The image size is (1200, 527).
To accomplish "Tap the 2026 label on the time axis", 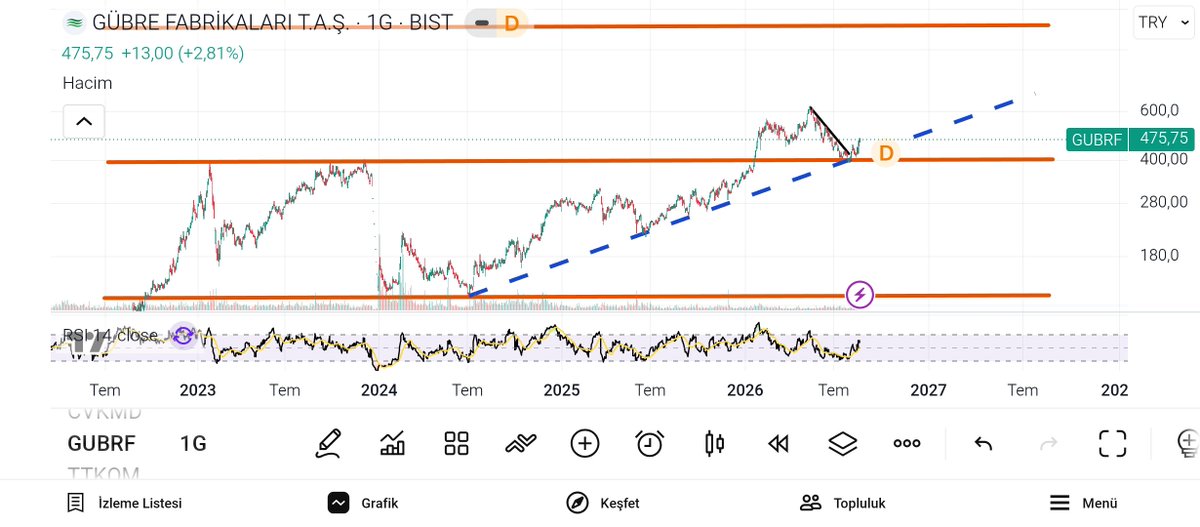I will tap(745, 390).
